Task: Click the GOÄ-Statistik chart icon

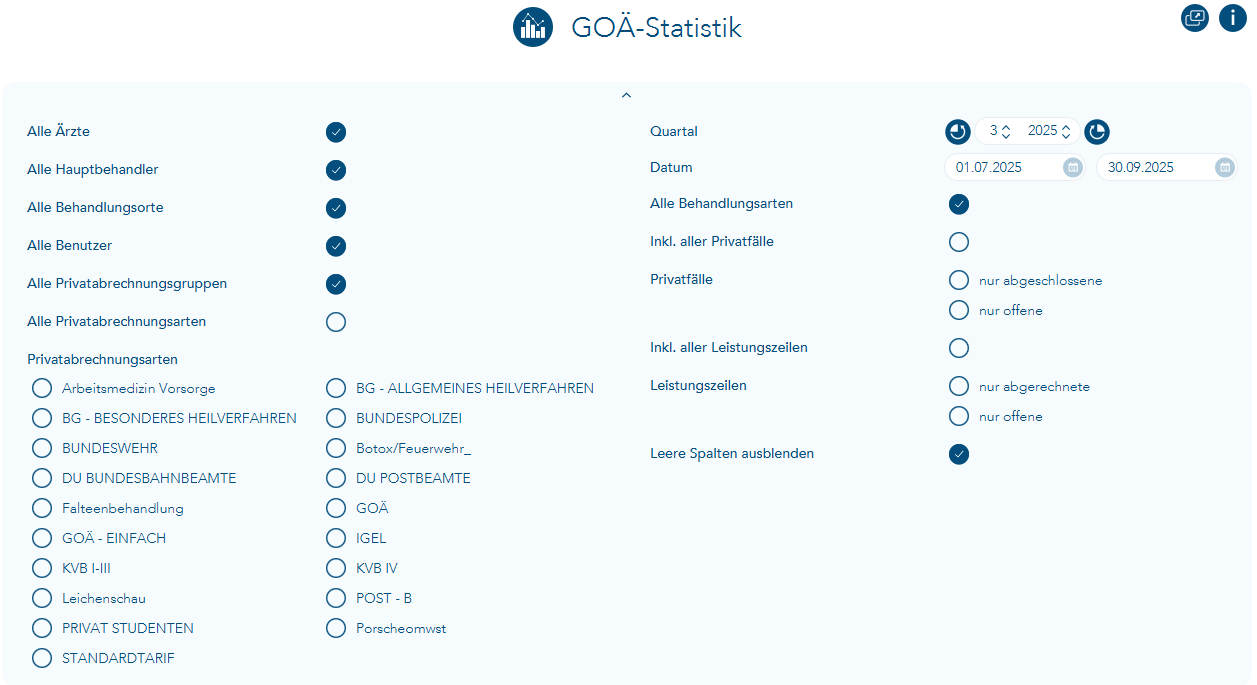Action: click(x=533, y=27)
